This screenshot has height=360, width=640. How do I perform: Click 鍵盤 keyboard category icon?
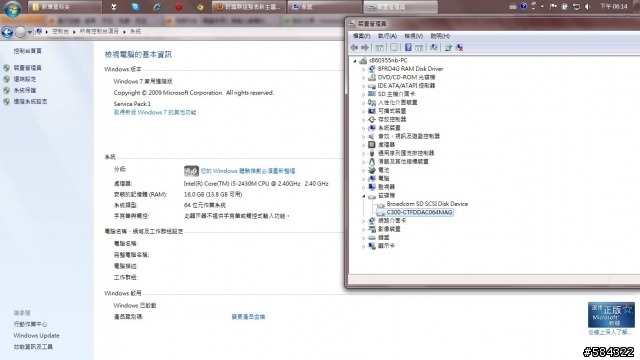[371, 238]
